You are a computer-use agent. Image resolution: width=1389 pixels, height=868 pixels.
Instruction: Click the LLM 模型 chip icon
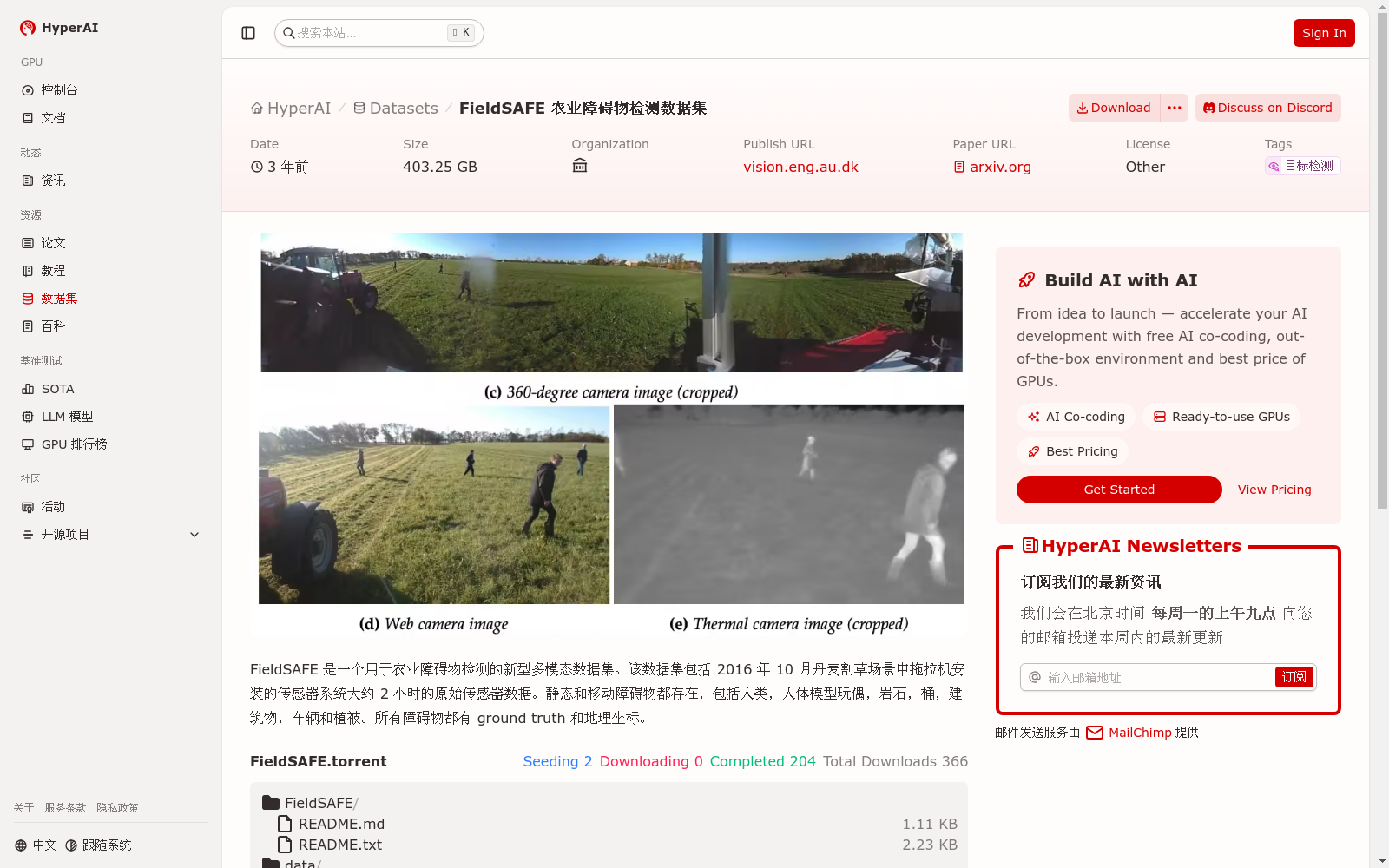click(x=28, y=417)
